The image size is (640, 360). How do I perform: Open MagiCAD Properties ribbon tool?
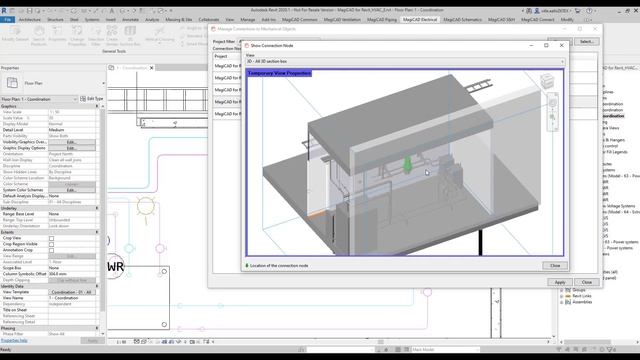(x=57, y=31)
